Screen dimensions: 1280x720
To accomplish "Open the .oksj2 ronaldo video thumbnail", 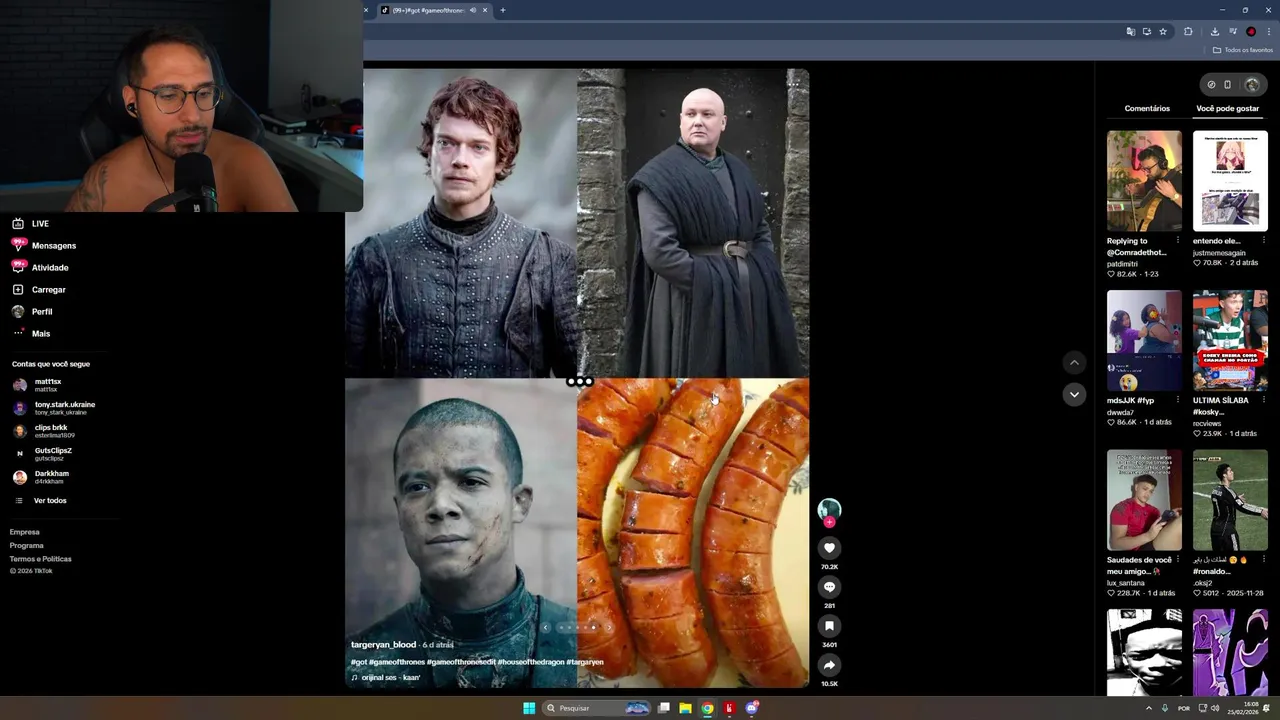I will [1230, 500].
